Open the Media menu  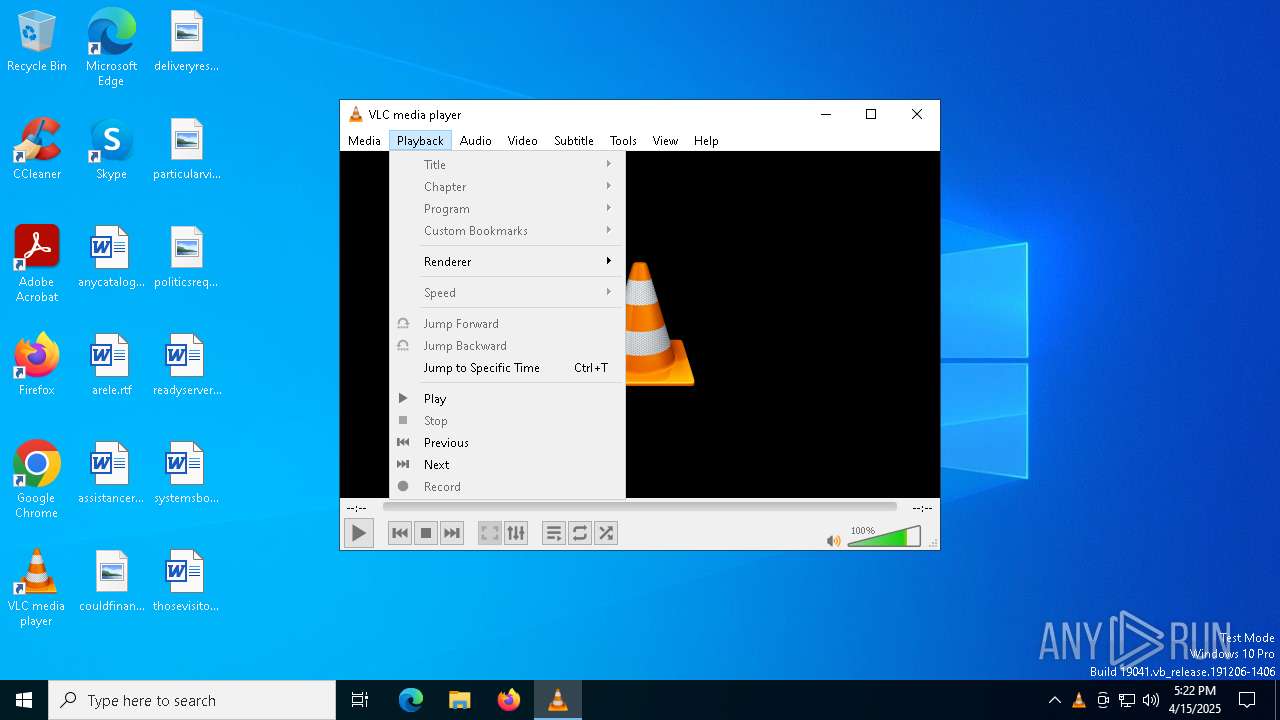364,141
